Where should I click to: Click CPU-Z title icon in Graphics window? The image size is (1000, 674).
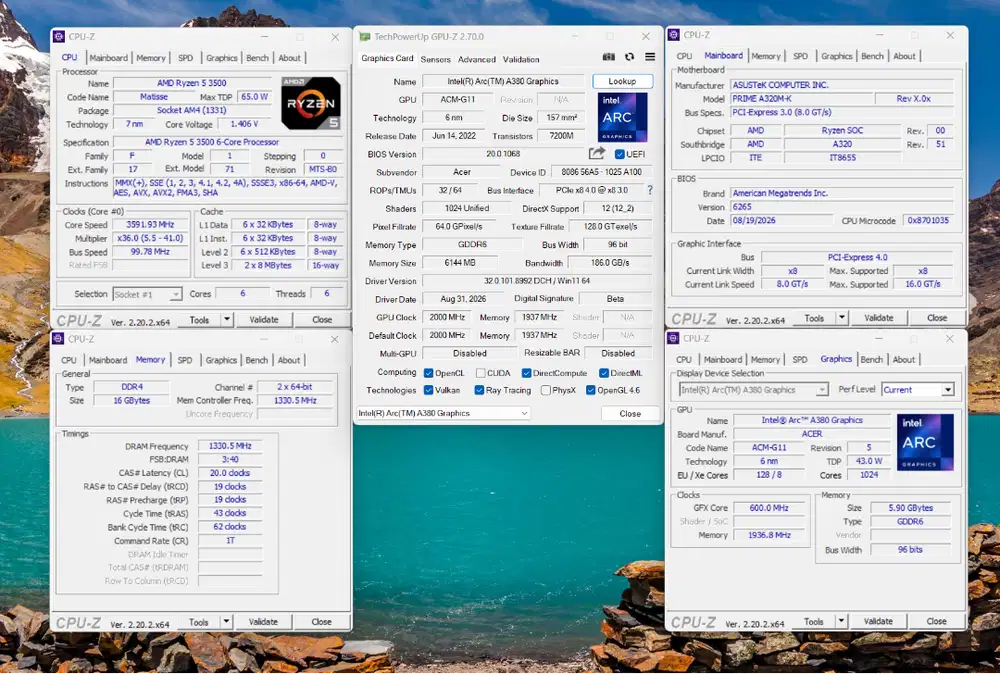[673, 339]
